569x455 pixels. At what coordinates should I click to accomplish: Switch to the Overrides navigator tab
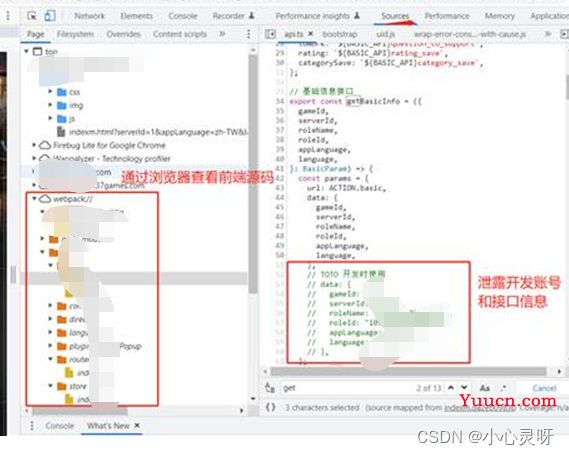tap(123, 34)
